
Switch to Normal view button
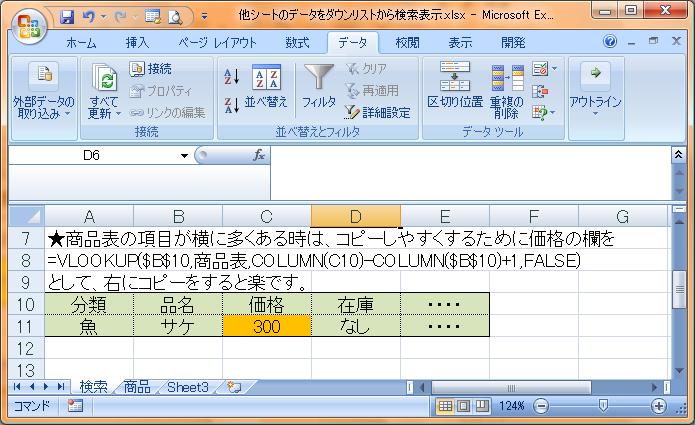[x=445, y=406]
